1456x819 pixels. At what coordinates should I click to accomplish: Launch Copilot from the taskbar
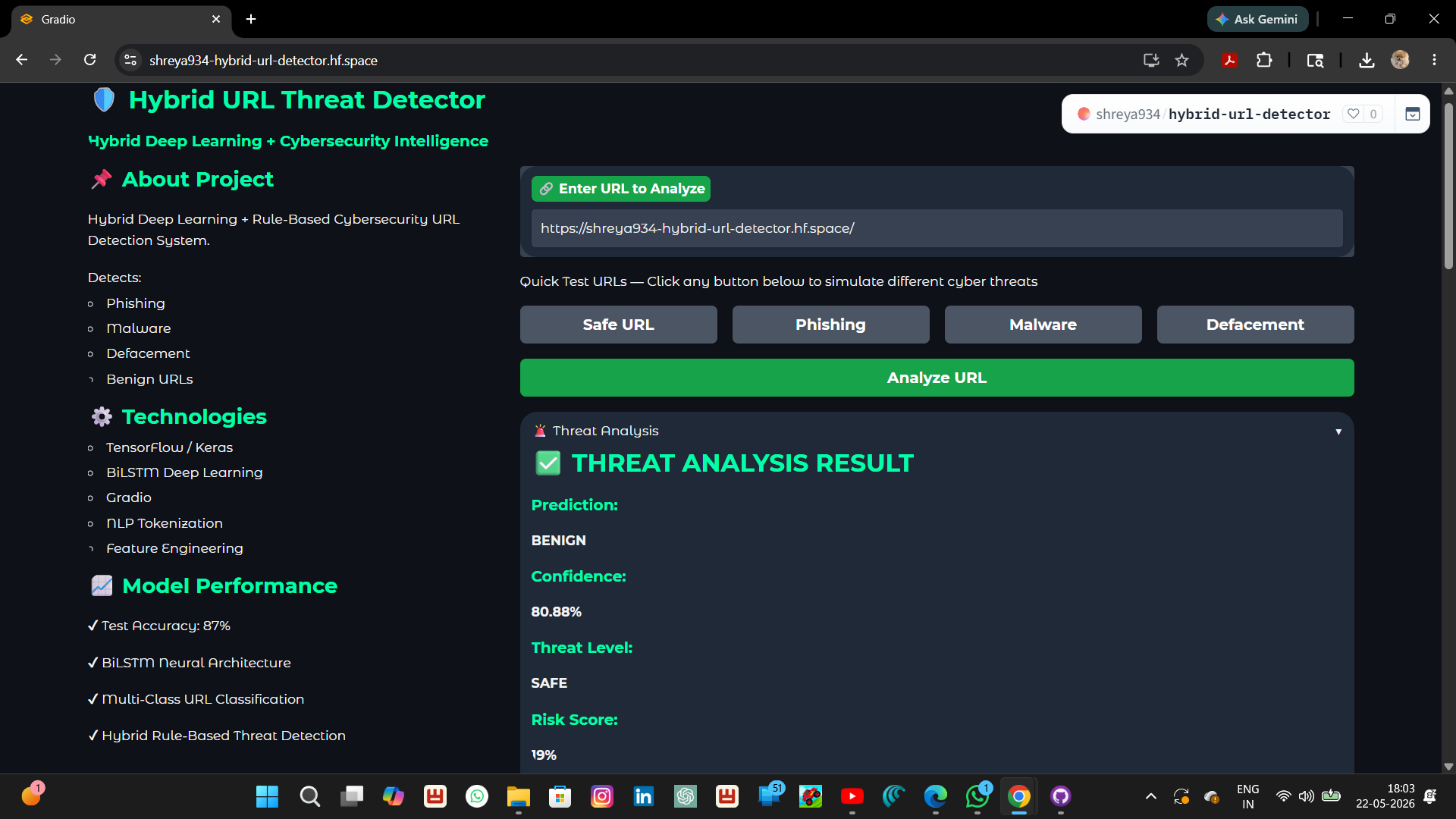point(393,796)
